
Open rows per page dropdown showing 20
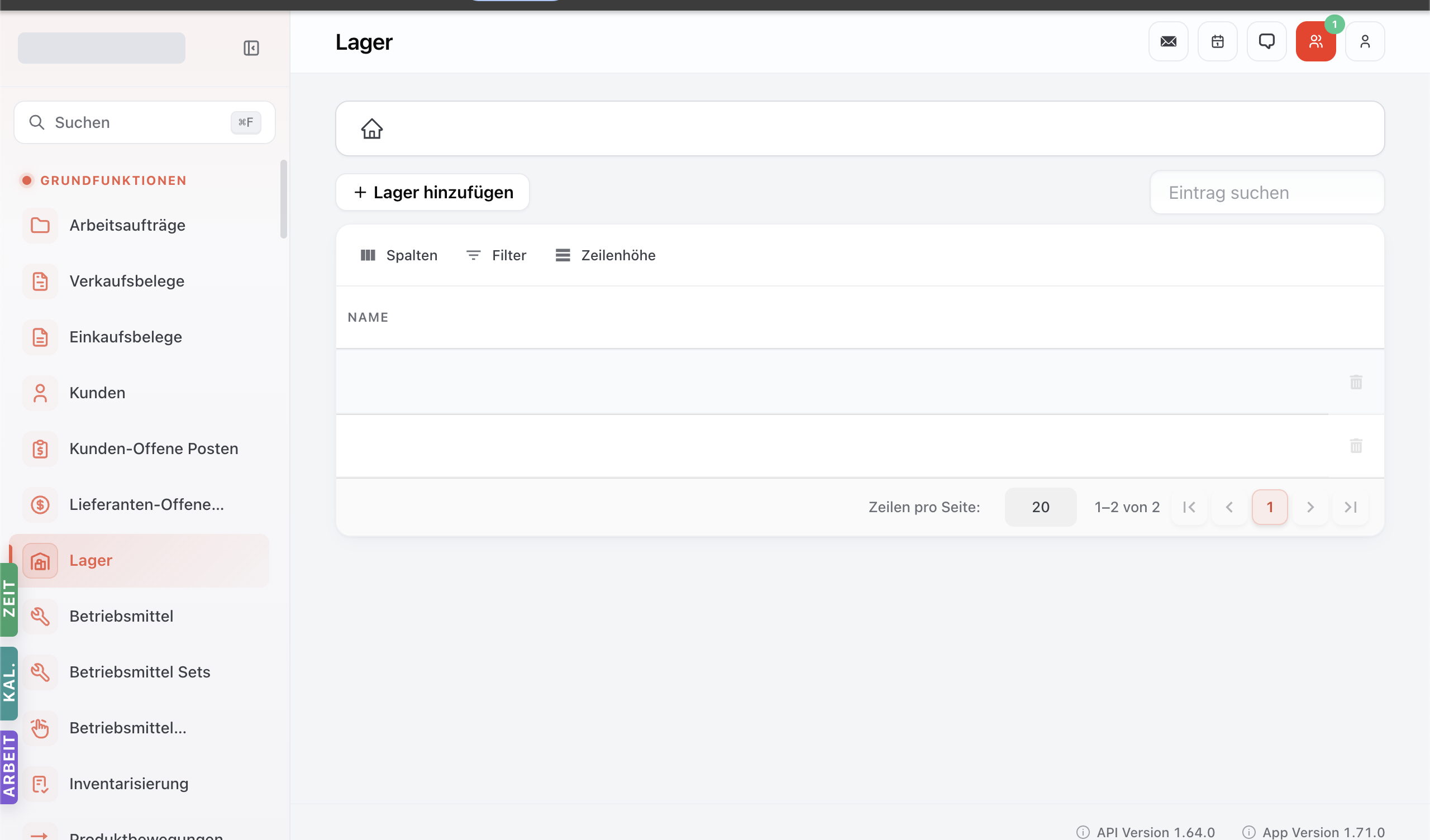[x=1040, y=507]
